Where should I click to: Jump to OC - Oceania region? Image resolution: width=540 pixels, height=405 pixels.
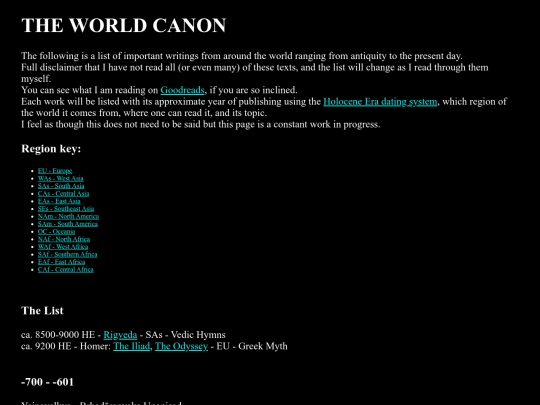[x=56, y=231]
